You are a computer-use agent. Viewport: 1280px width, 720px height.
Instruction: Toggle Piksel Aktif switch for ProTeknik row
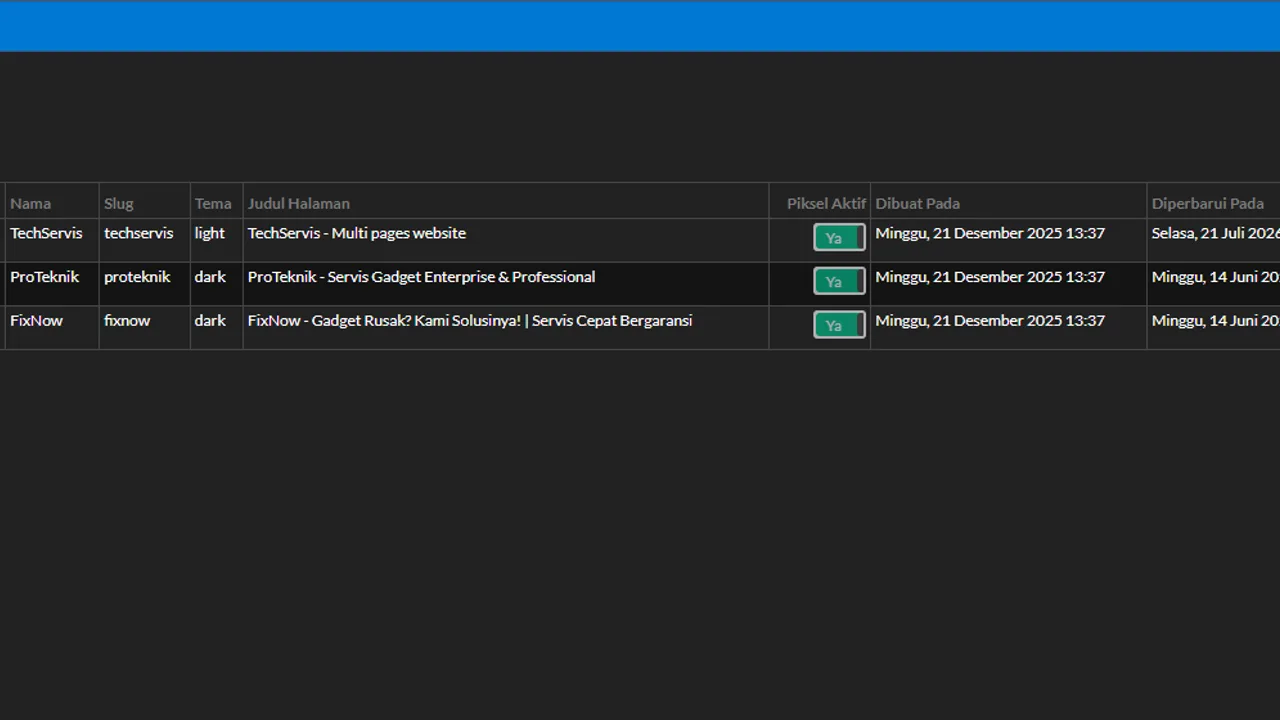tap(839, 281)
